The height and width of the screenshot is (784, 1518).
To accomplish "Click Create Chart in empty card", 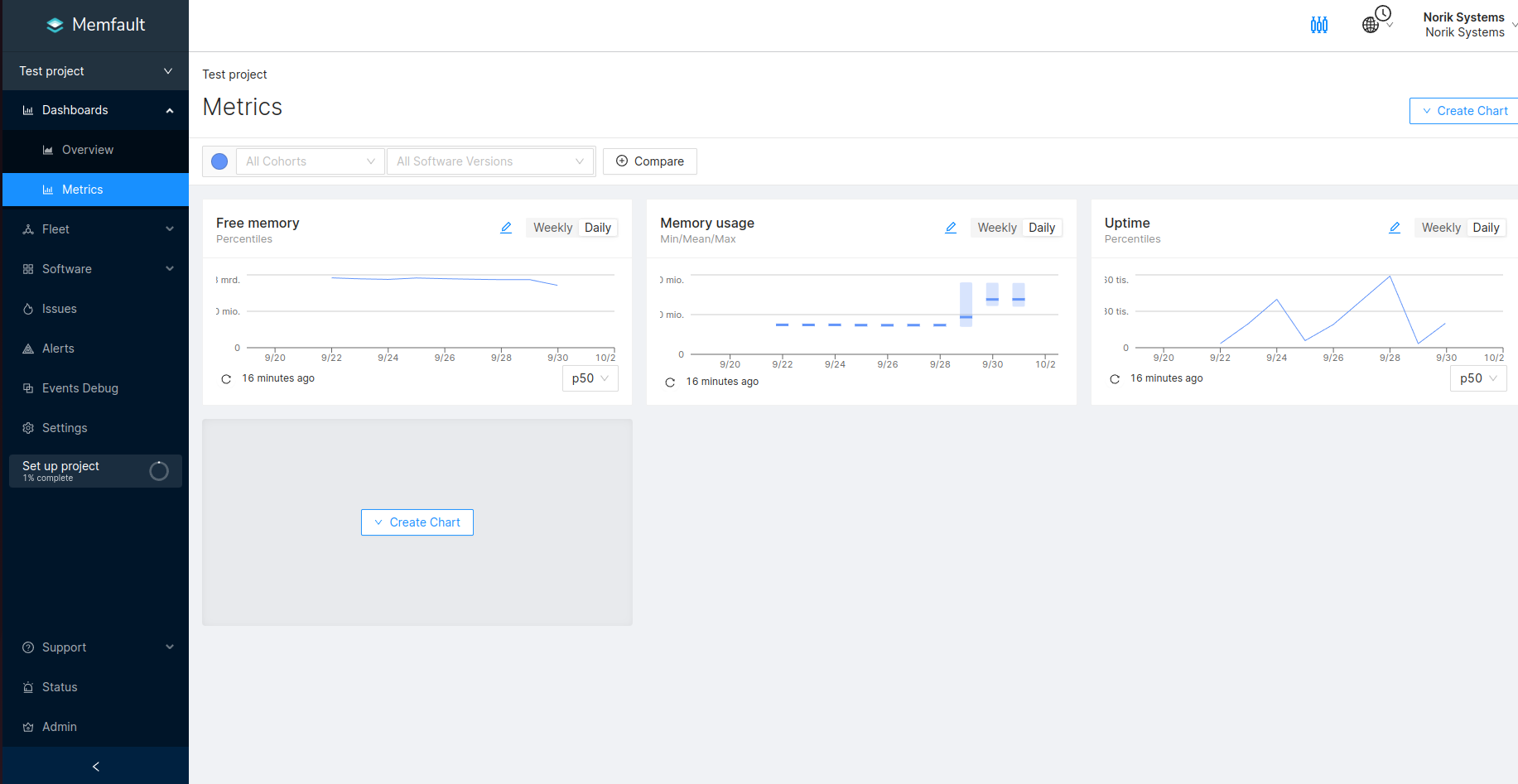I will click(x=417, y=522).
